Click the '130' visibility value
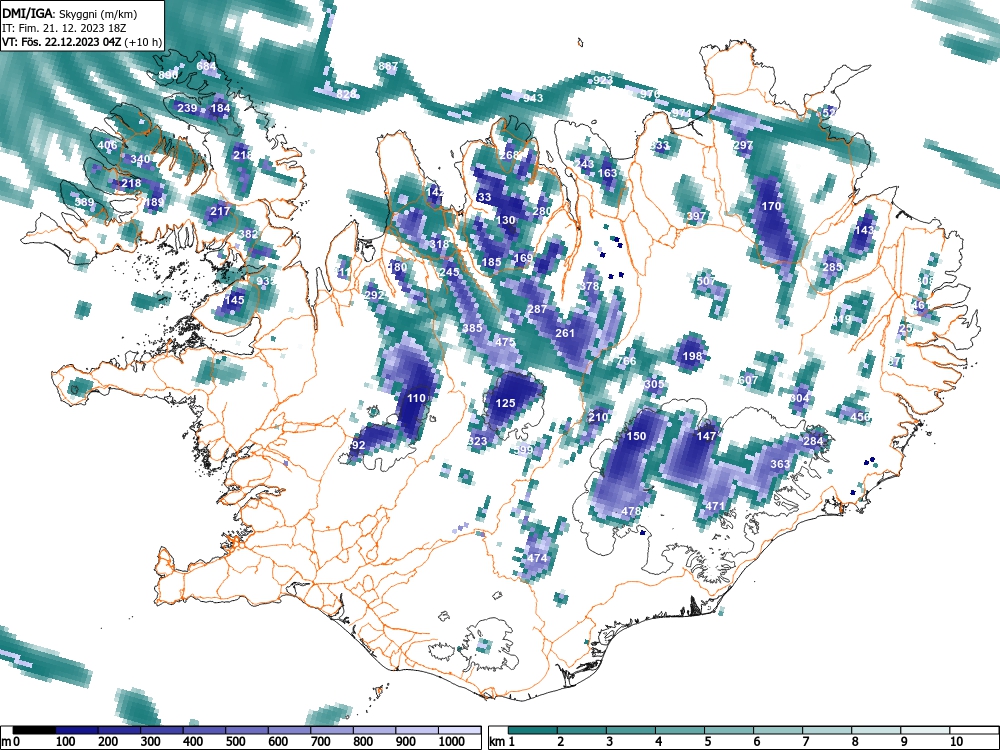 click(x=505, y=220)
